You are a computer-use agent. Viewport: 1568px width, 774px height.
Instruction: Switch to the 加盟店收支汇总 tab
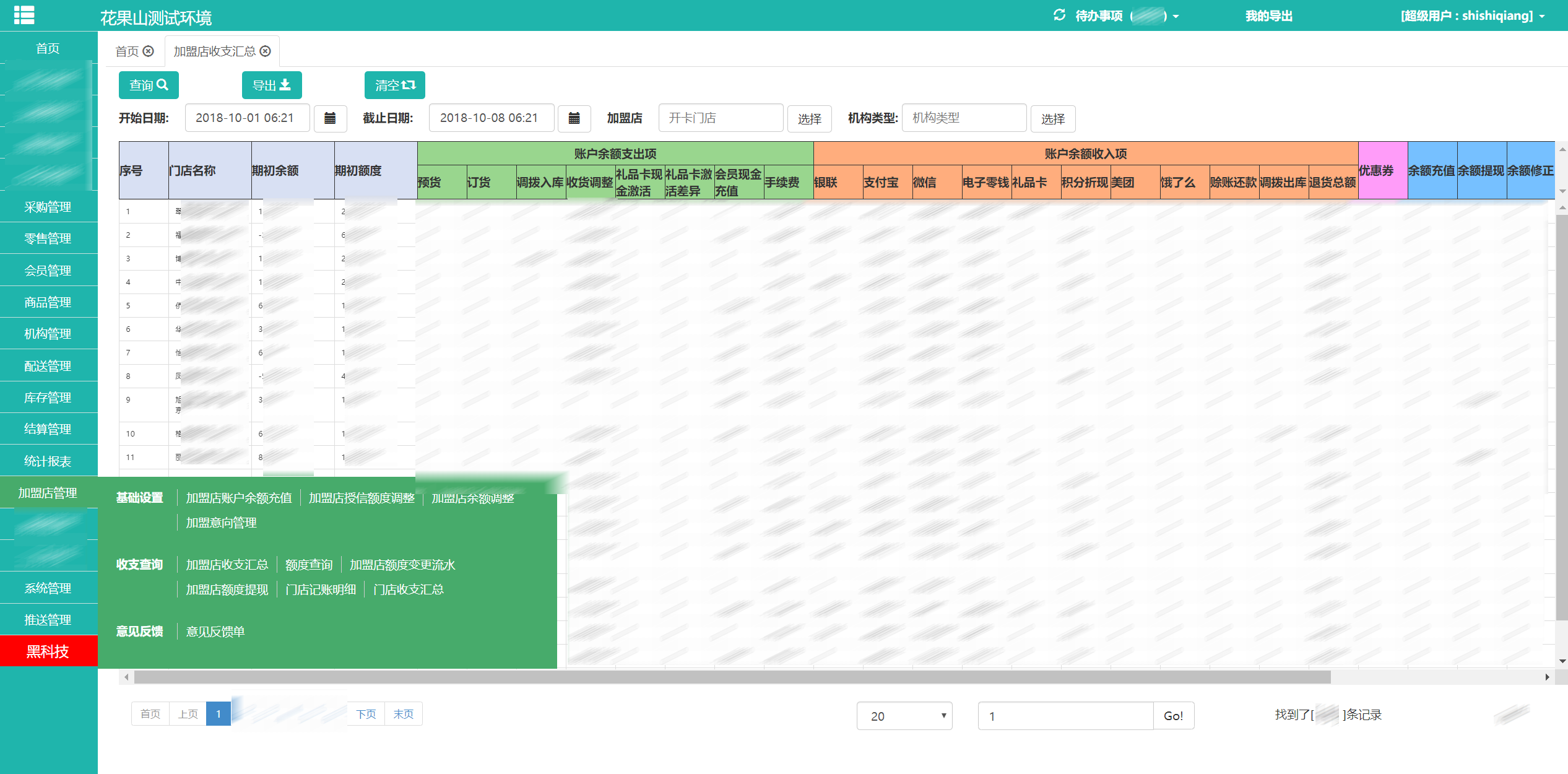(214, 51)
